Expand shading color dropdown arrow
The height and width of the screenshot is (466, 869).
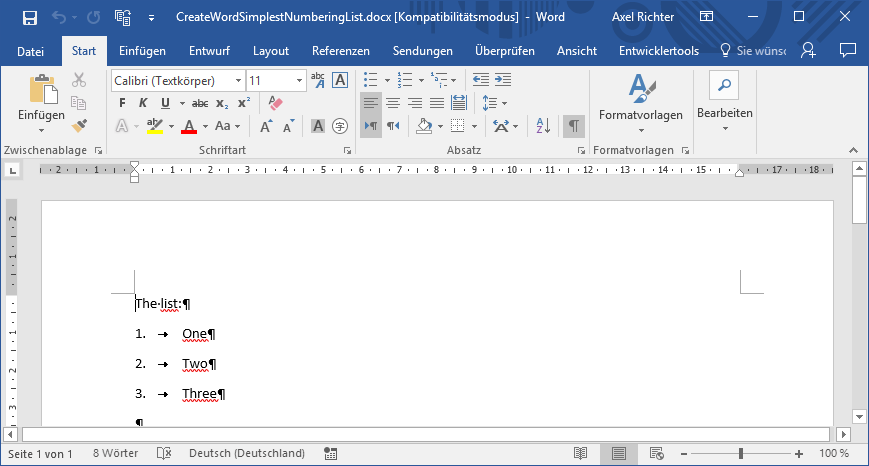tap(440, 126)
